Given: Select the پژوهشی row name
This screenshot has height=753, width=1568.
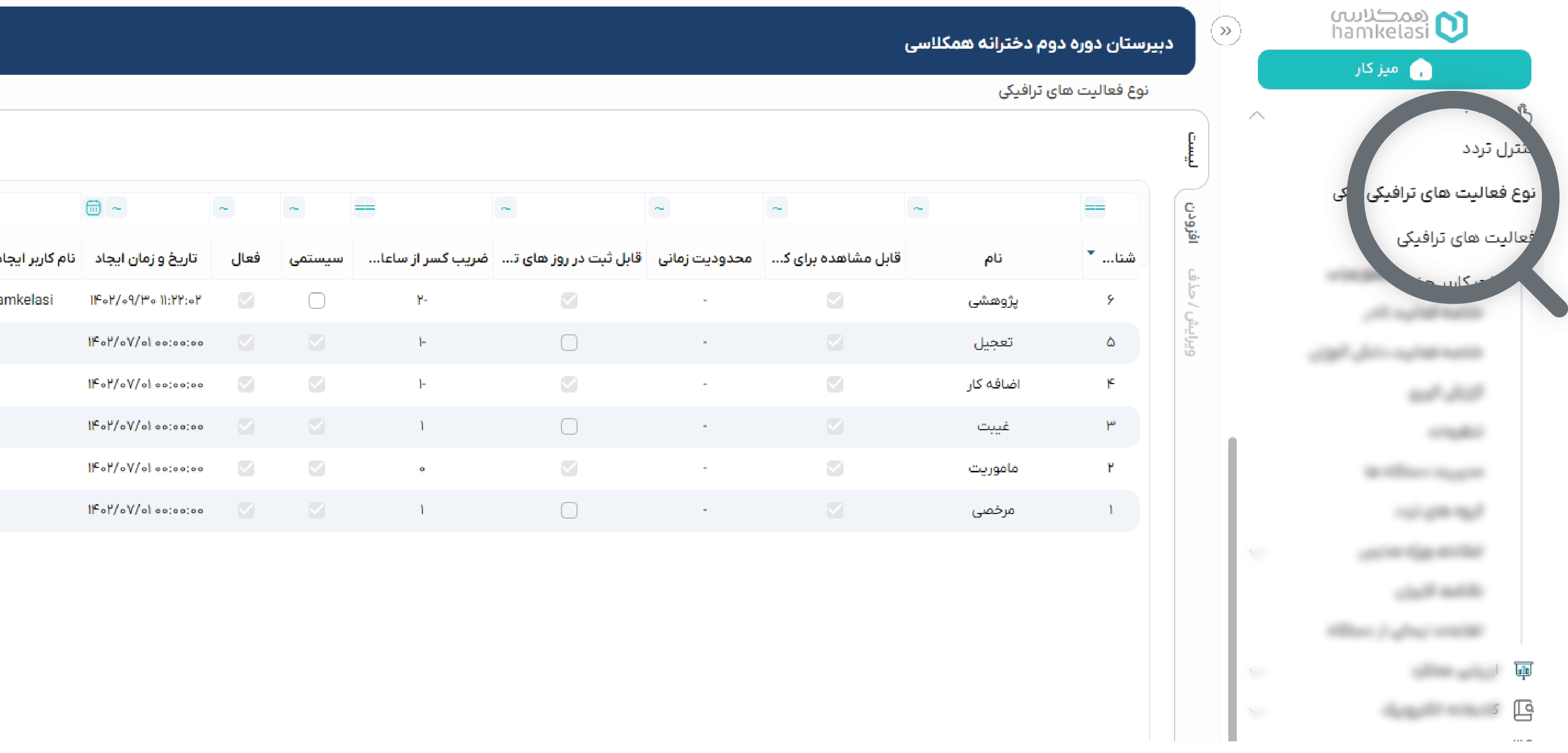Looking at the screenshot, I should point(993,300).
